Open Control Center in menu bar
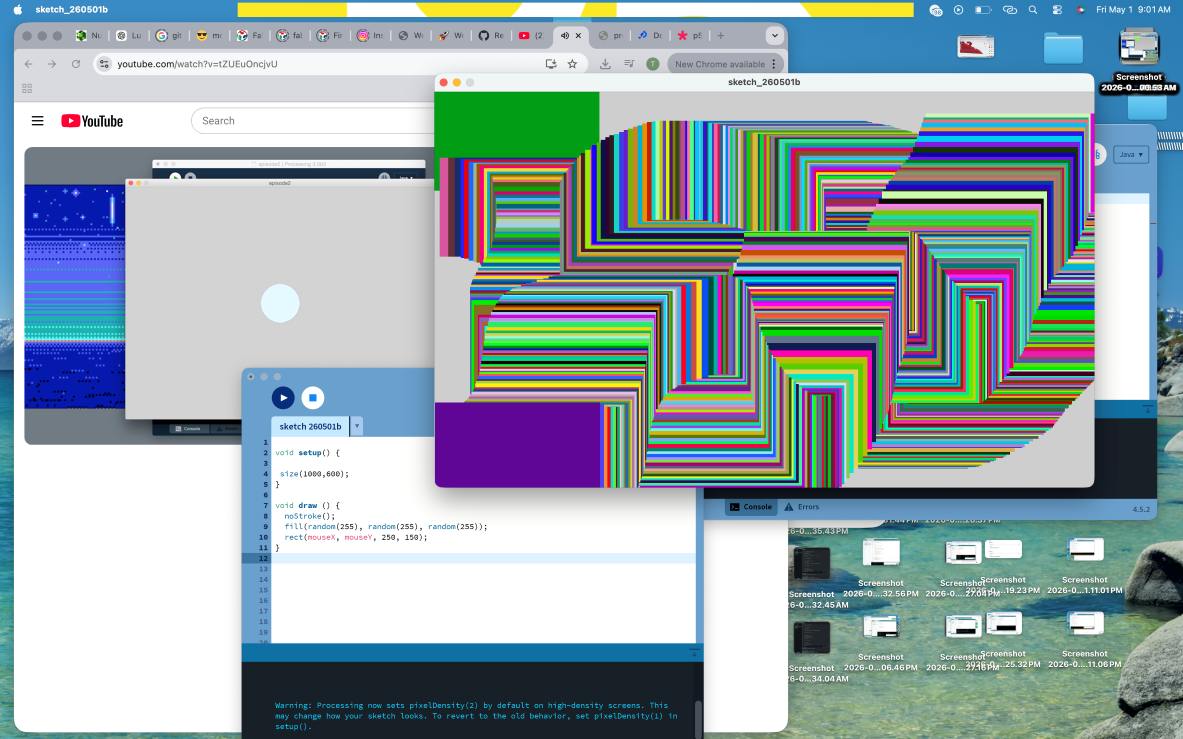Viewport: 1183px width, 739px height. tap(1057, 10)
